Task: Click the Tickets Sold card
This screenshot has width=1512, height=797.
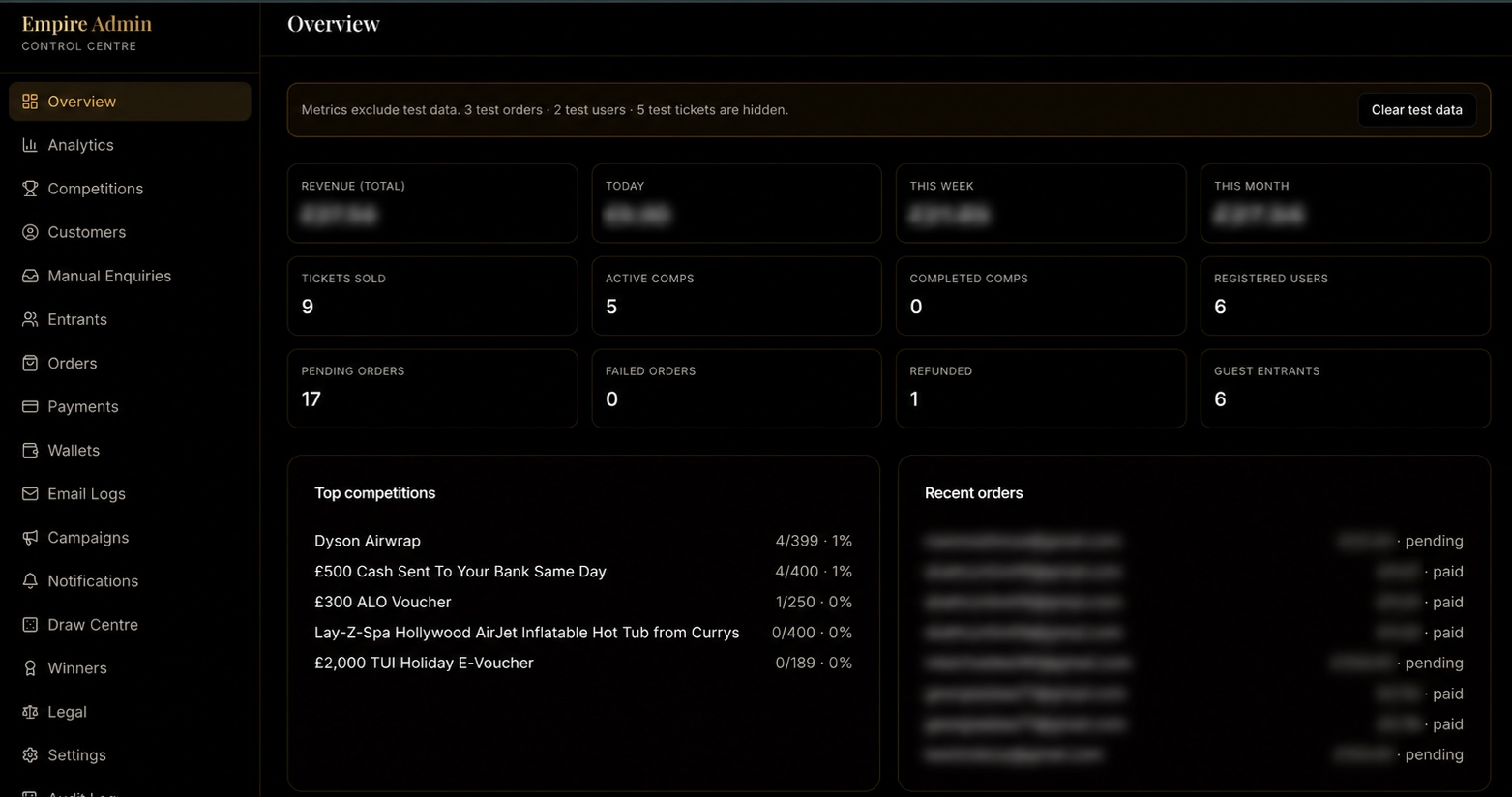Action: [432, 296]
